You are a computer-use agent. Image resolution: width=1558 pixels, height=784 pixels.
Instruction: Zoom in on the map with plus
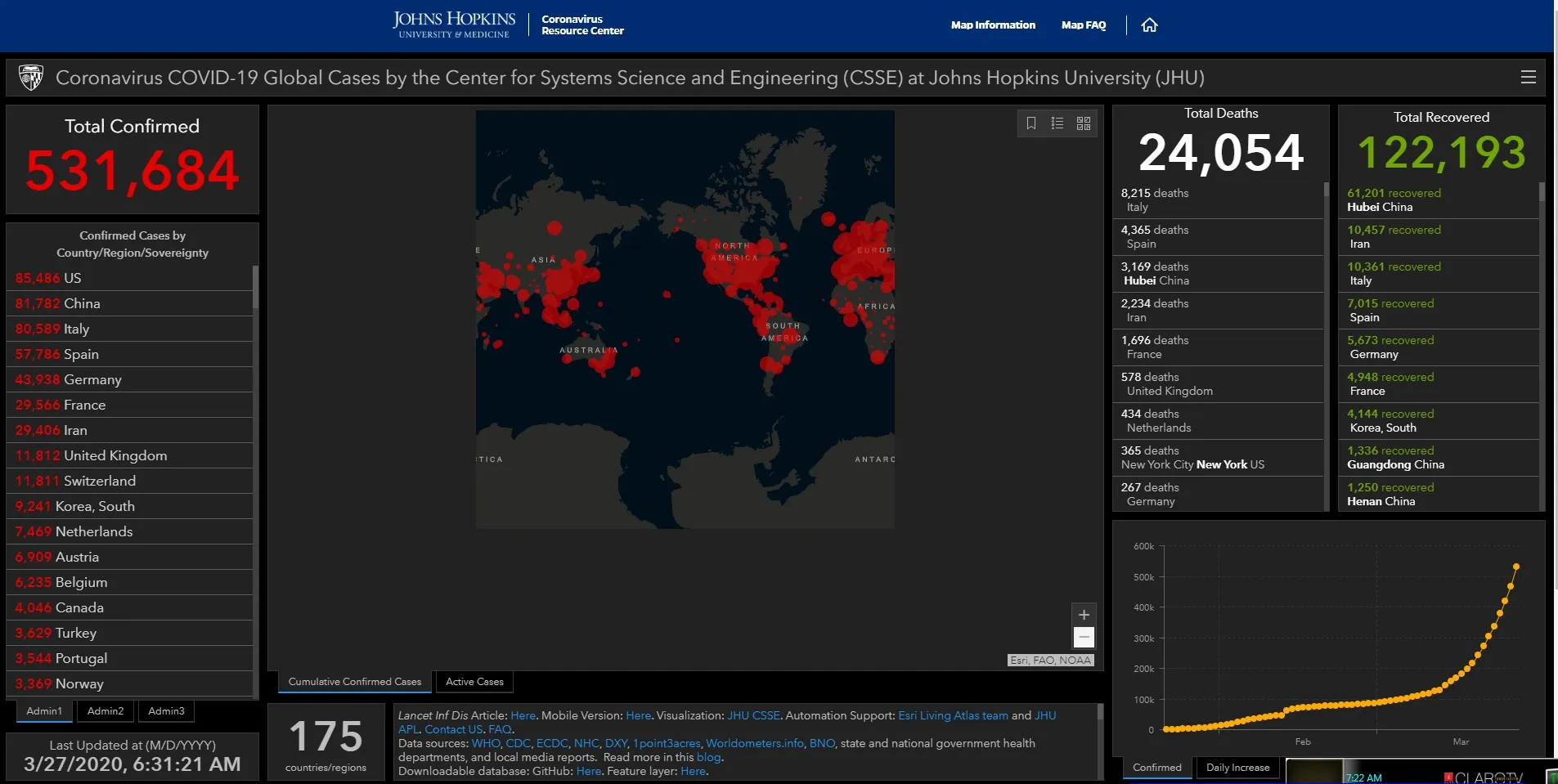[1084, 615]
